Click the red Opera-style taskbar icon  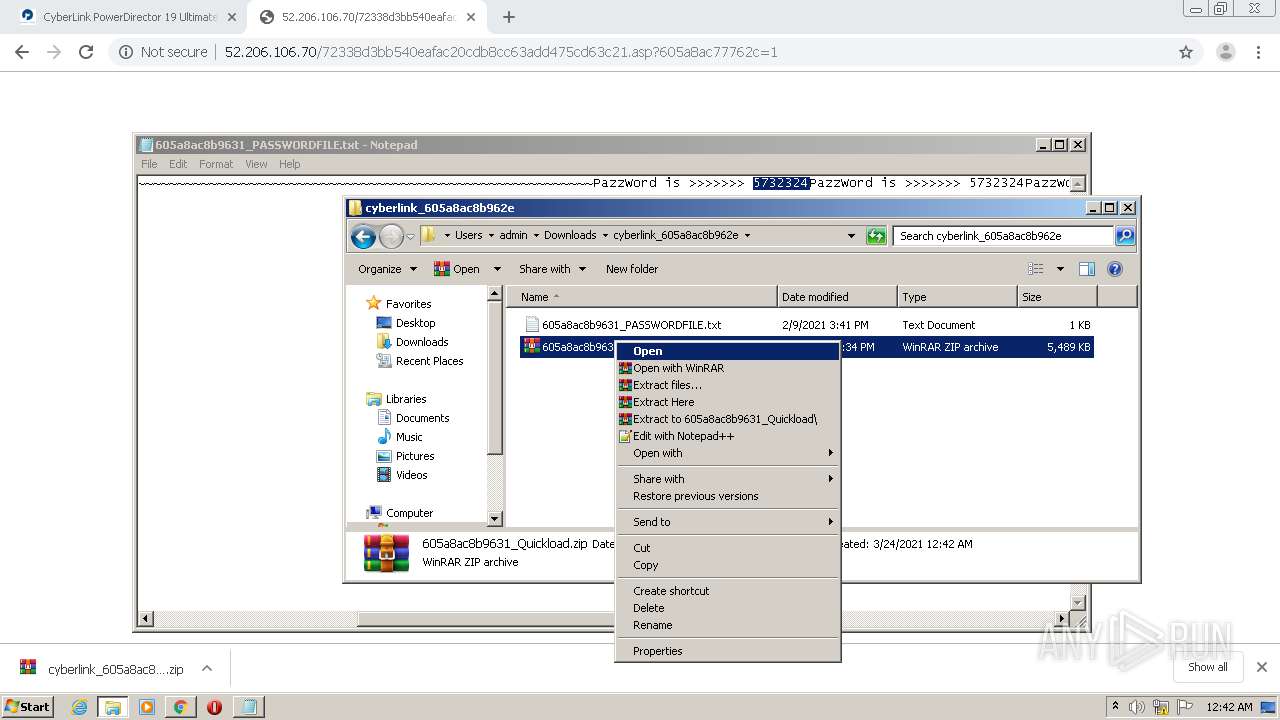(214, 707)
